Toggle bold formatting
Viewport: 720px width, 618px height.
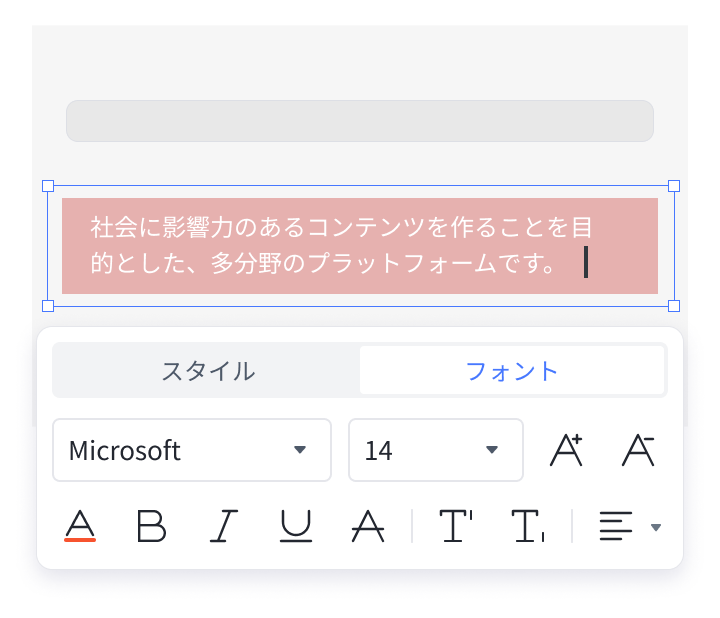pos(151,526)
